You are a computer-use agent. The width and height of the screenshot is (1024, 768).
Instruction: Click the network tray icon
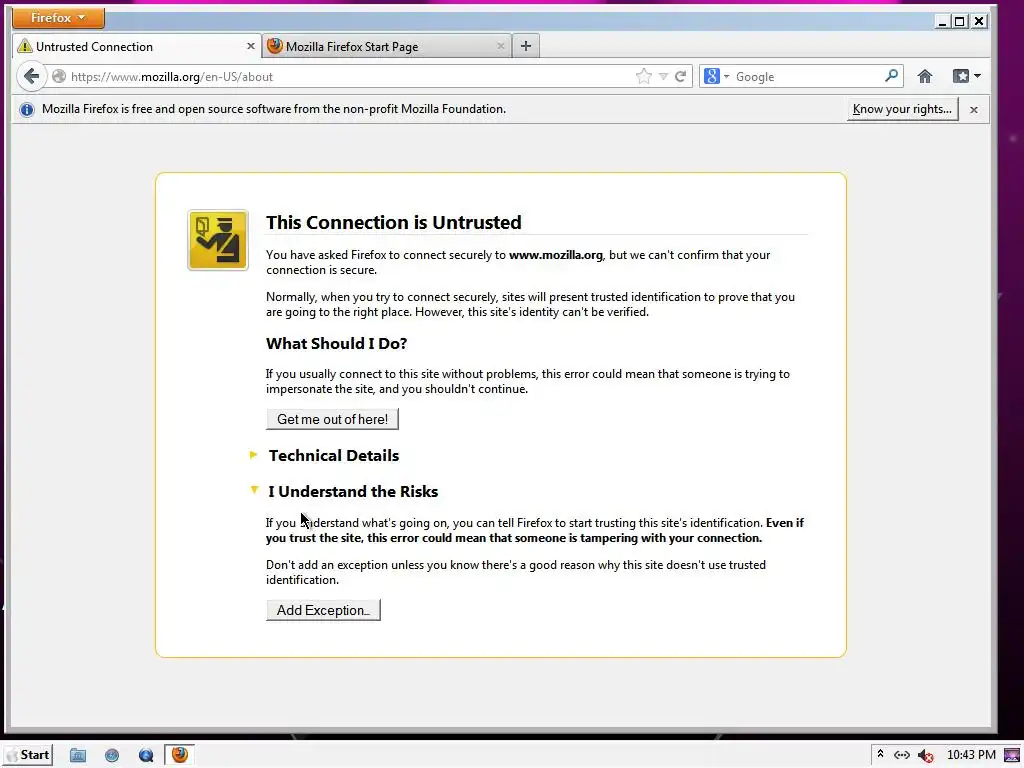click(902, 756)
